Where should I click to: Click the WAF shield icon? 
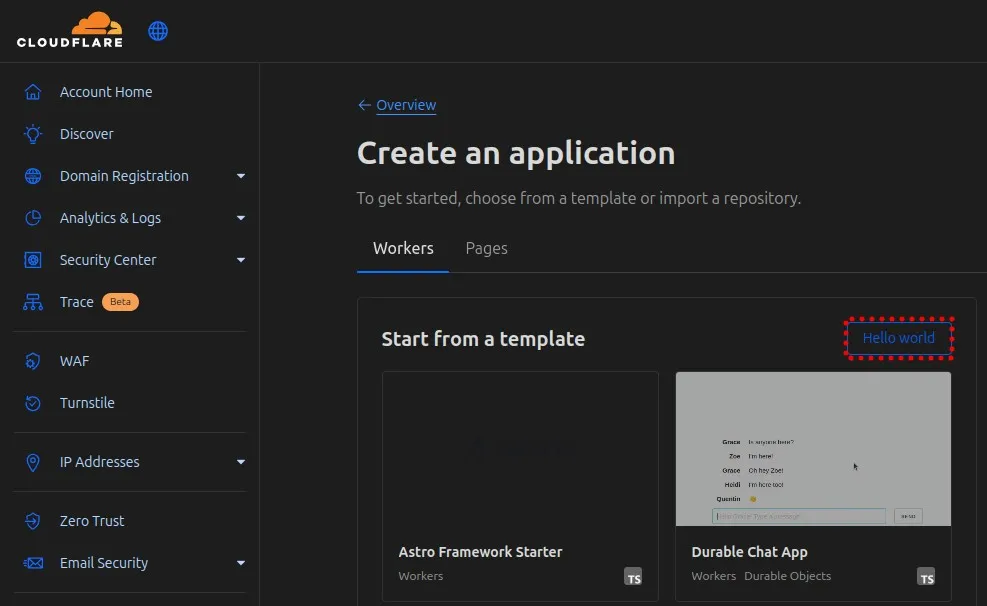33,361
